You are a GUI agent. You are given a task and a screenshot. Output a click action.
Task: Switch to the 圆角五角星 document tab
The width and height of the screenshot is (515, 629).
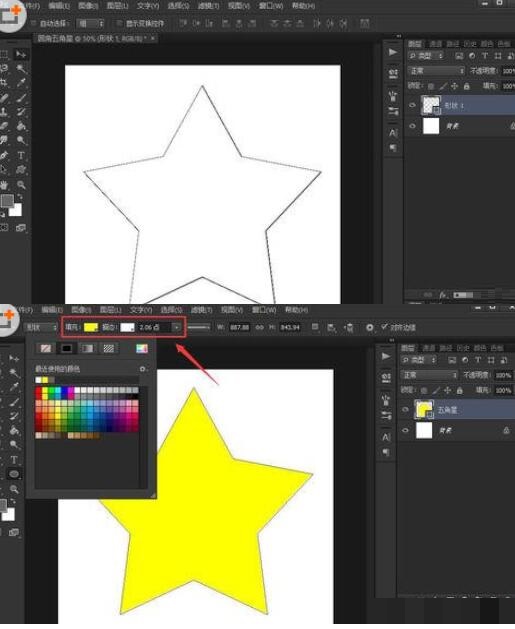click(95, 39)
